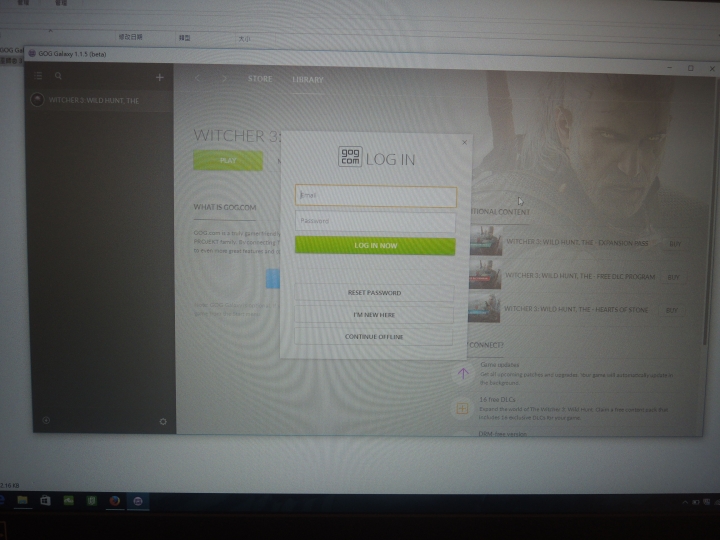
Task: Buy the Hearts of Stone DLC
Action: point(671,310)
